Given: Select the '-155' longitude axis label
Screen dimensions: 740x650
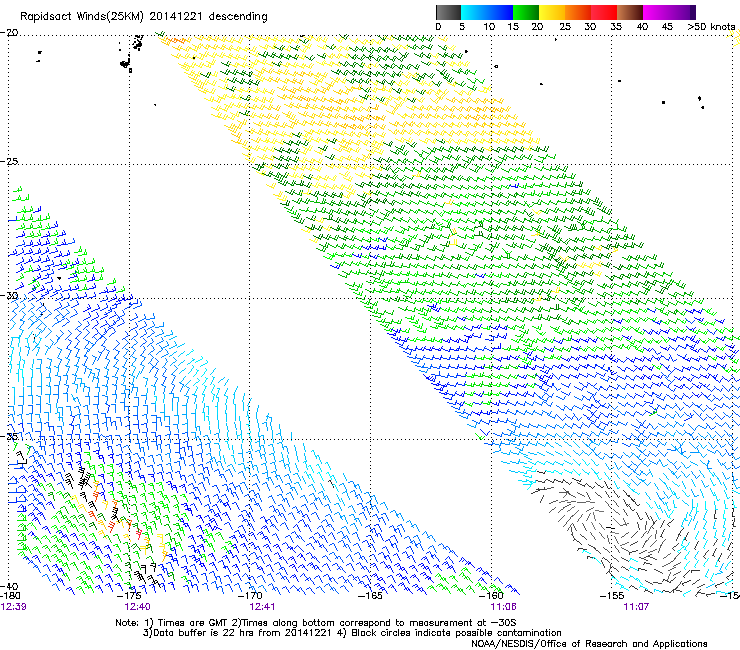Looking at the screenshot, I should tap(612, 596).
